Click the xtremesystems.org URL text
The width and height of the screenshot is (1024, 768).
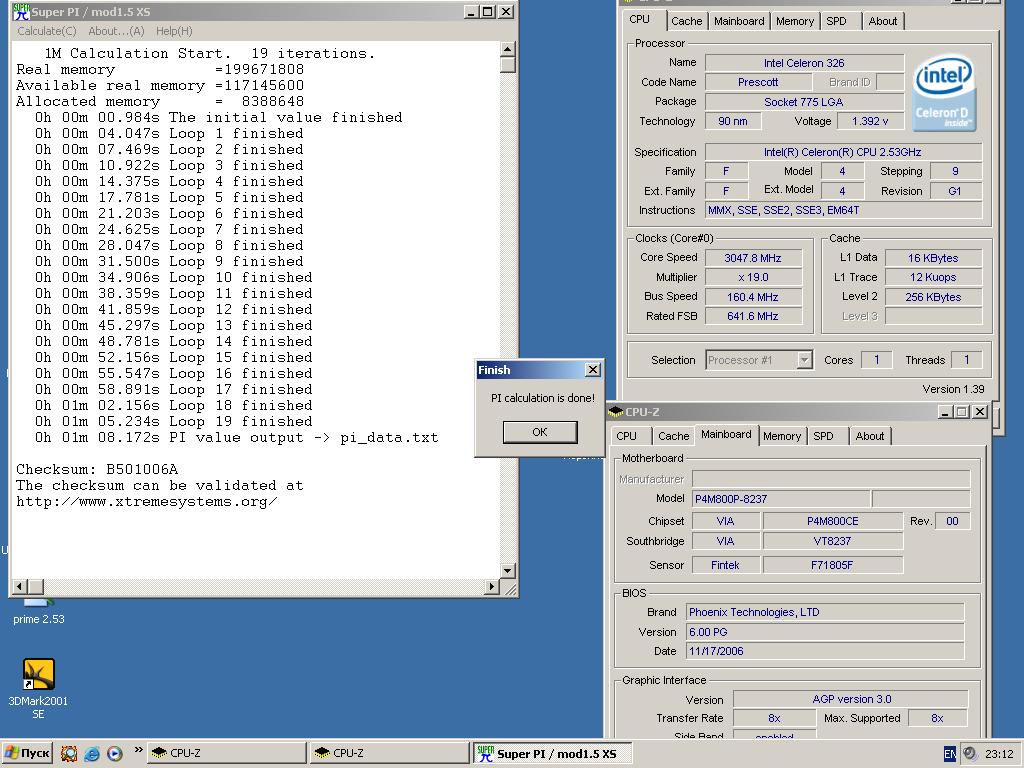point(147,502)
